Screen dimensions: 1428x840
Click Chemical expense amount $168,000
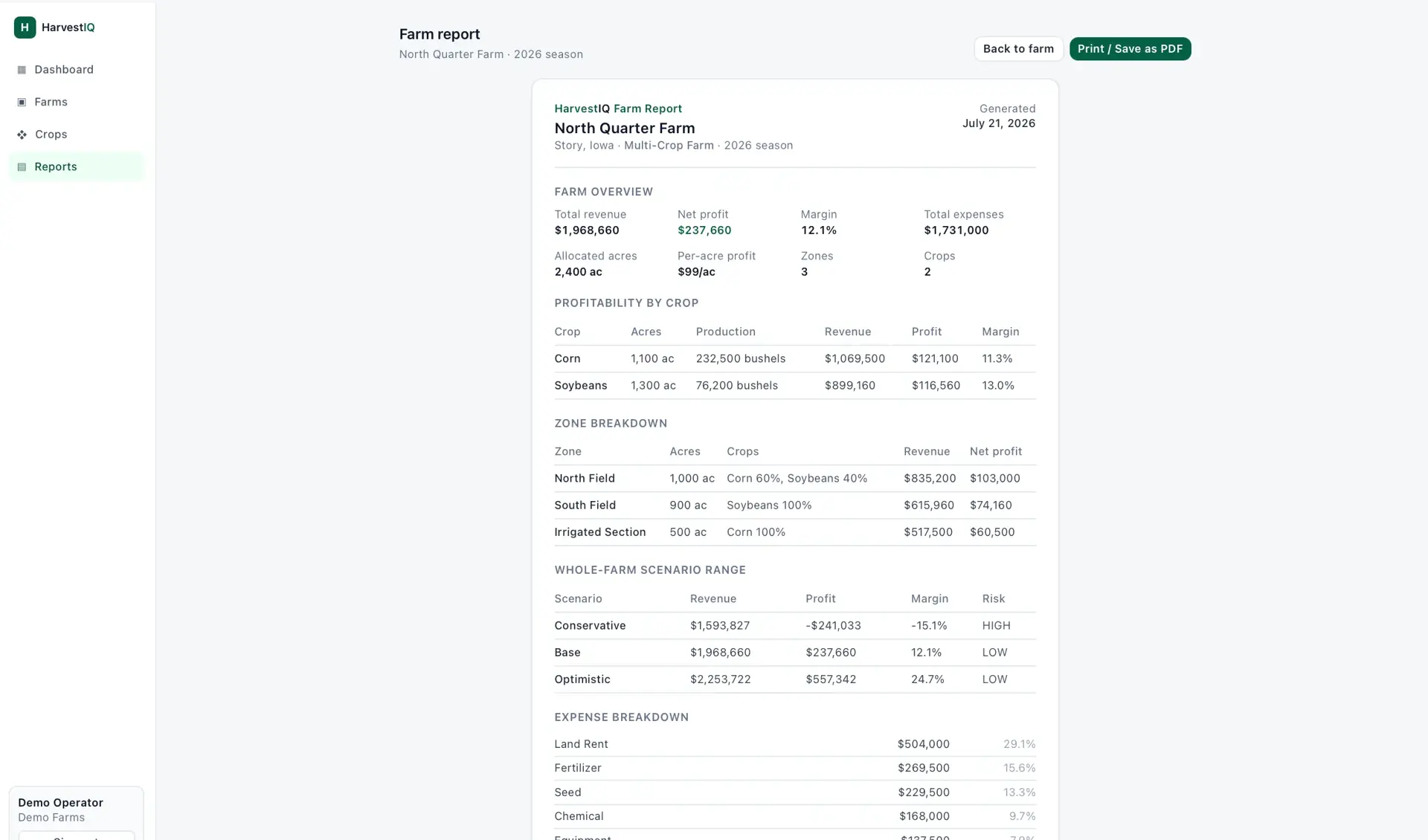tap(924, 816)
